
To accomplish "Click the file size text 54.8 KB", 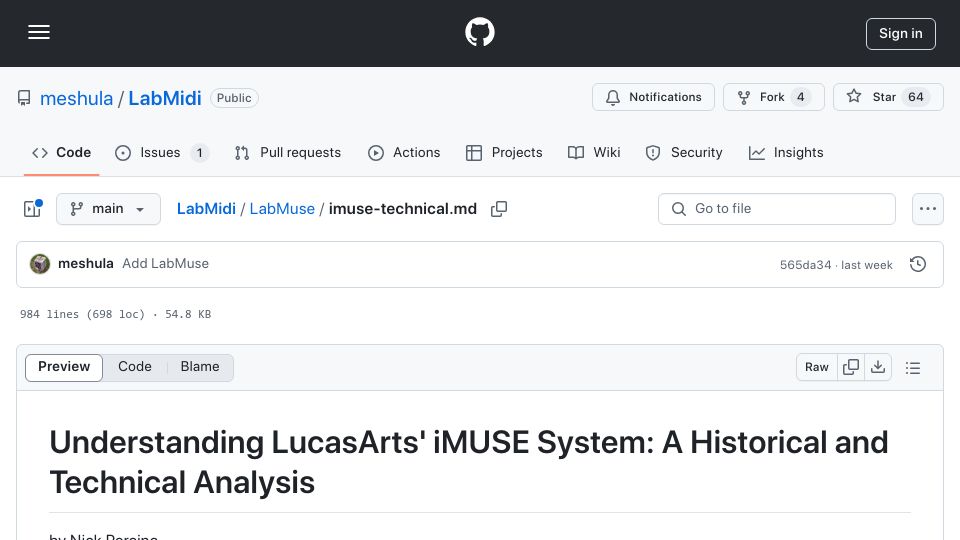I will click(x=188, y=314).
